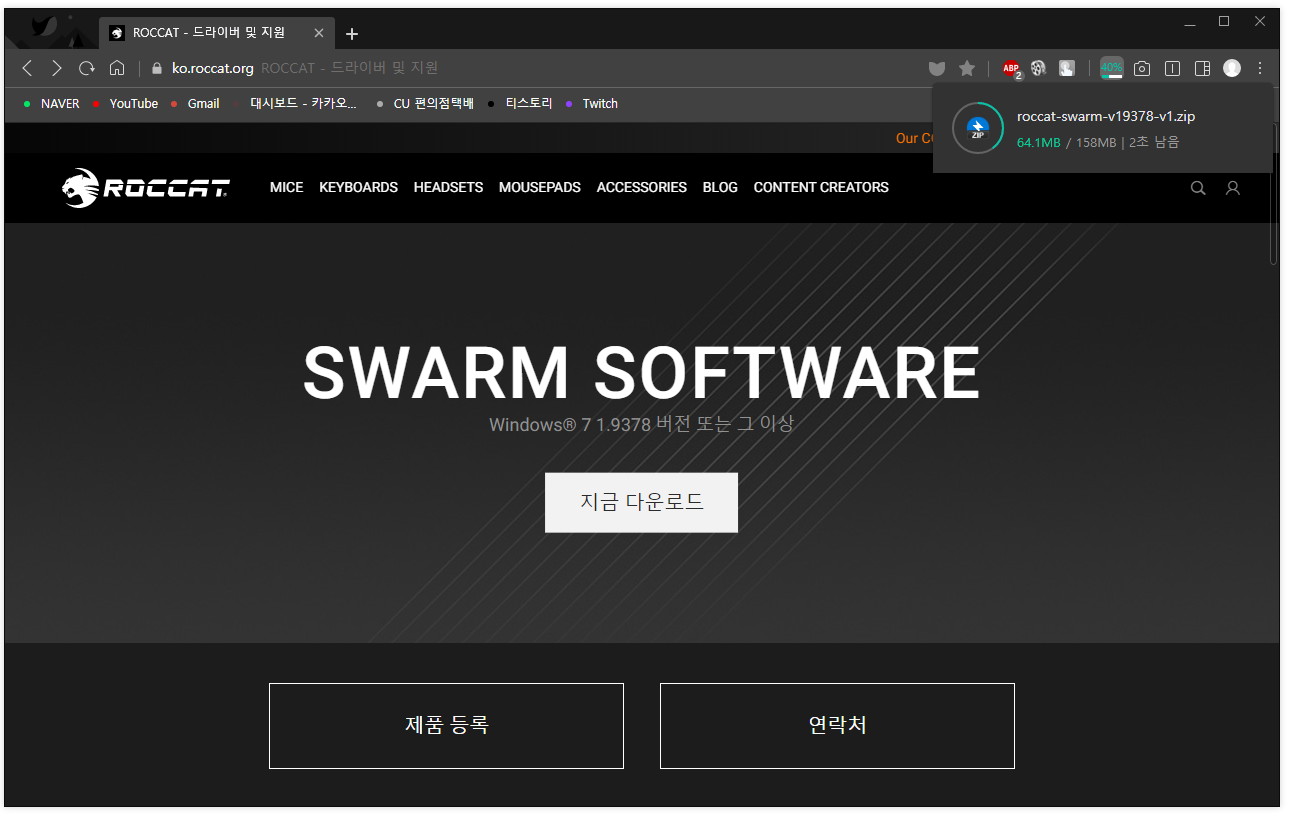Click the 64.1MB downloaded size text

1038,143
